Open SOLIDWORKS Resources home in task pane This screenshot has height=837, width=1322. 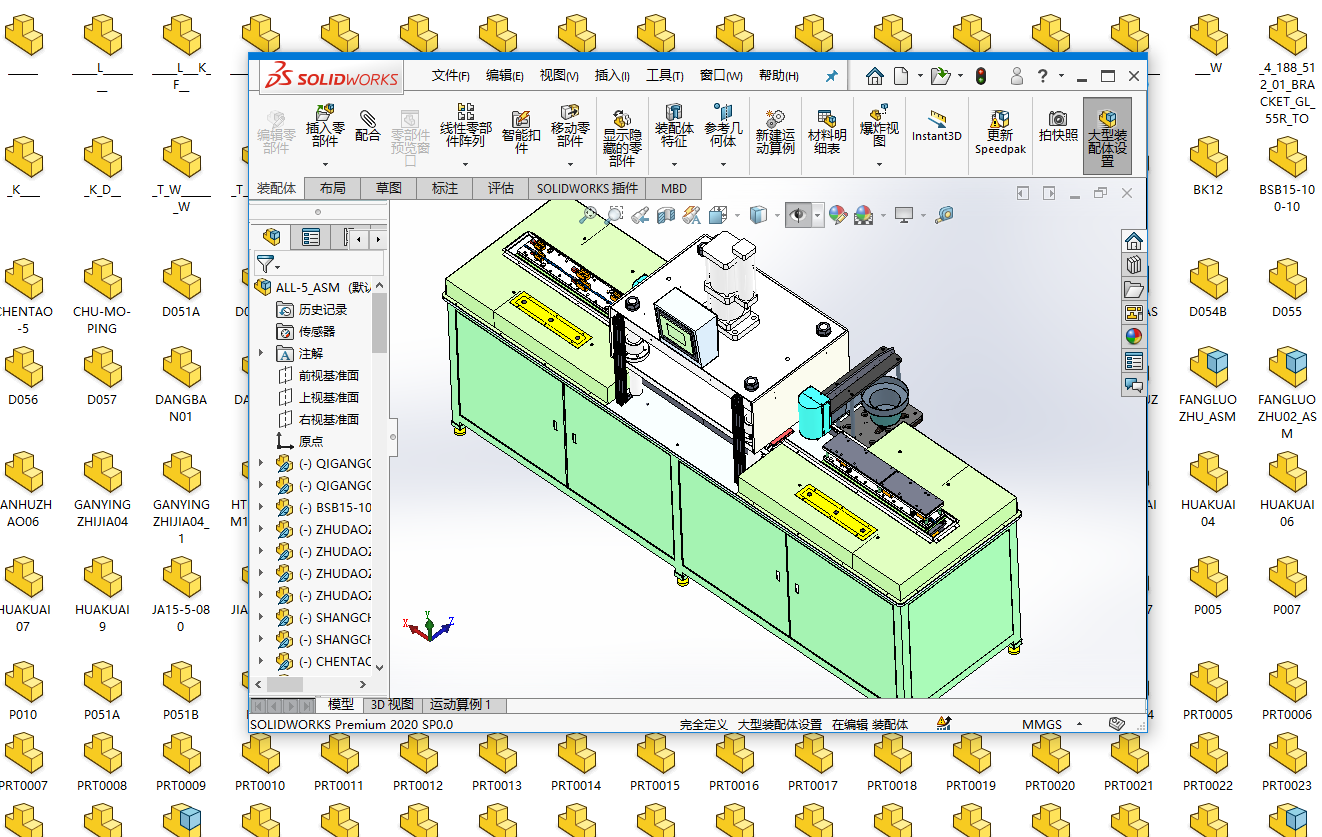(1134, 241)
